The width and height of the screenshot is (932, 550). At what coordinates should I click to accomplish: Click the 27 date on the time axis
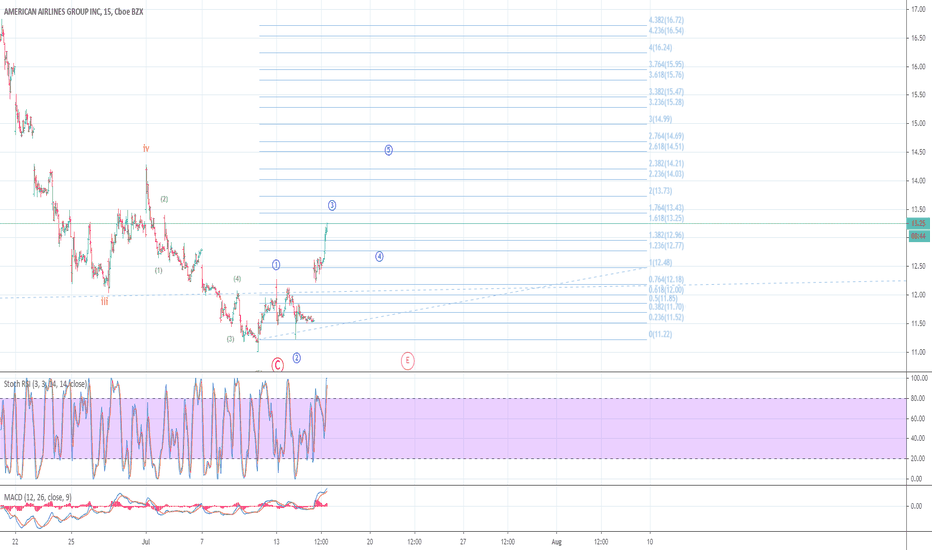(463, 542)
